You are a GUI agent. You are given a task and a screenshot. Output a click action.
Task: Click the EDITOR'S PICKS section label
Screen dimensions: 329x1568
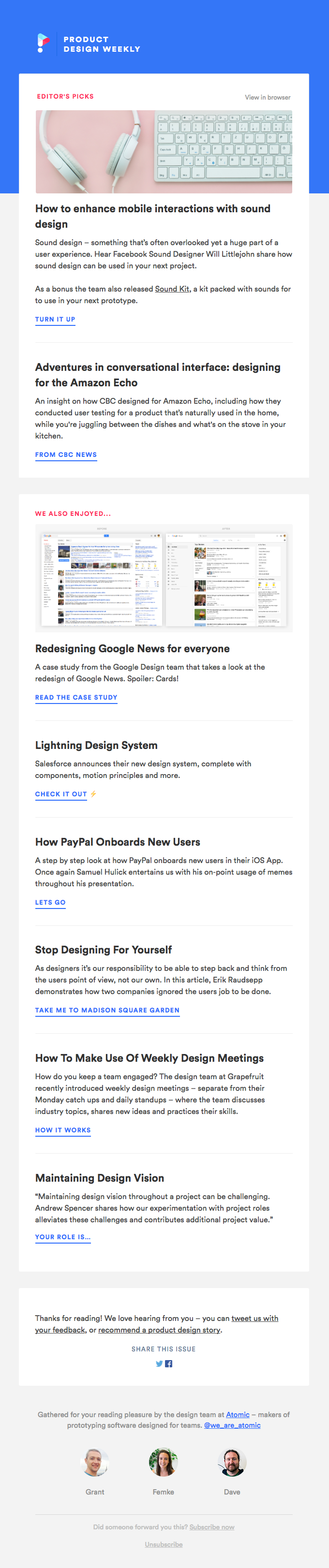tap(65, 96)
